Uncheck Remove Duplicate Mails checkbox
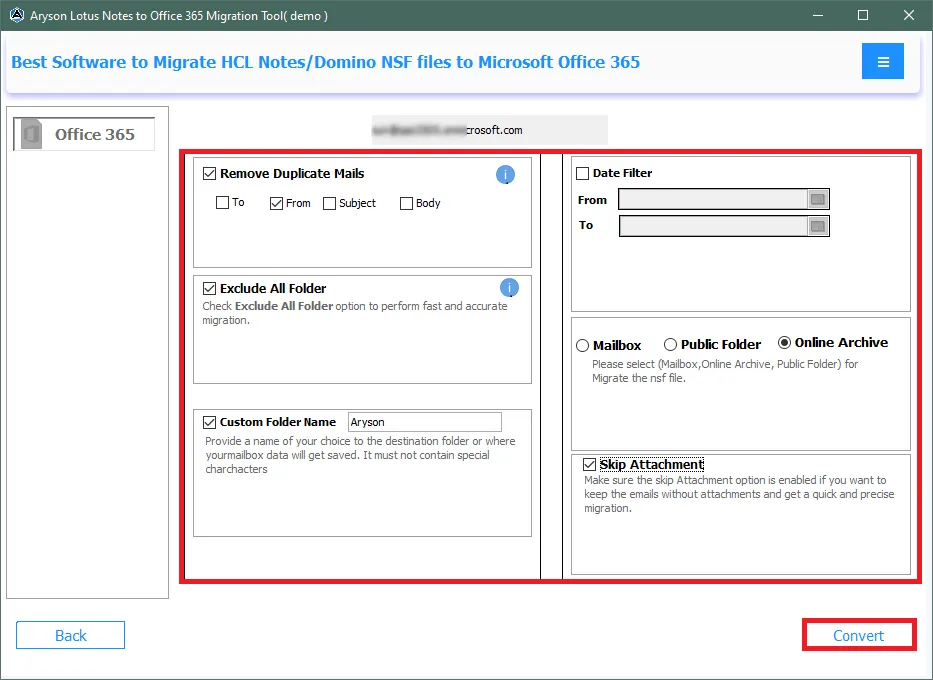The image size is (933, 680). click(209, 174)
